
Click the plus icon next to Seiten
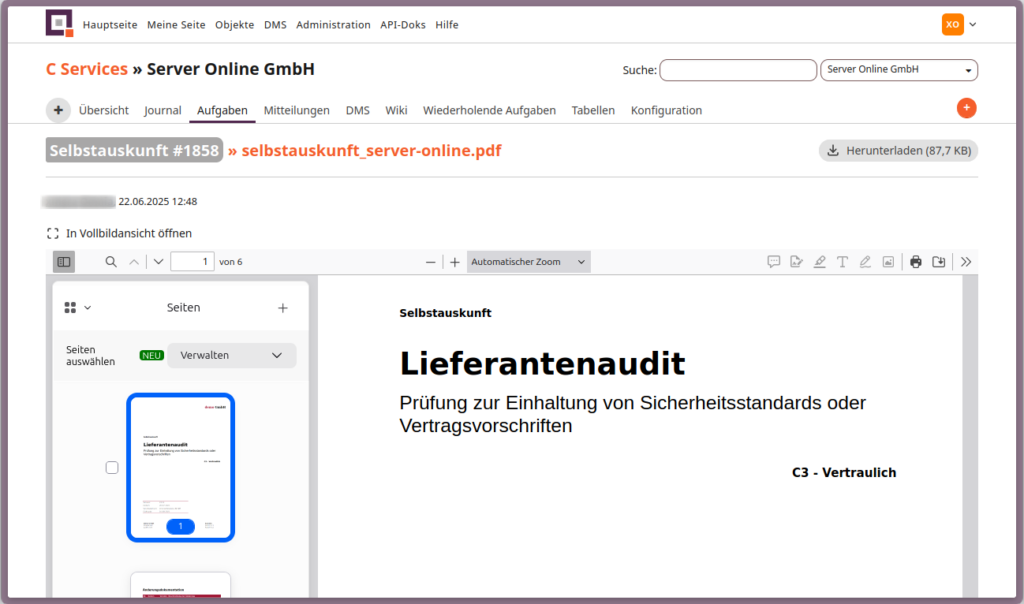pos(283,308)
